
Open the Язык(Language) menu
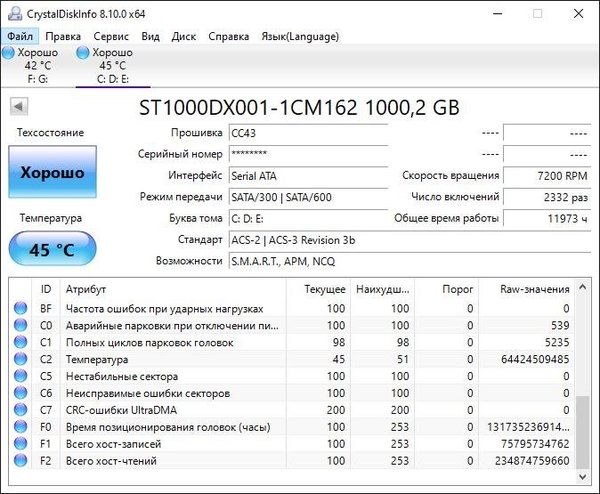[300, 36]
